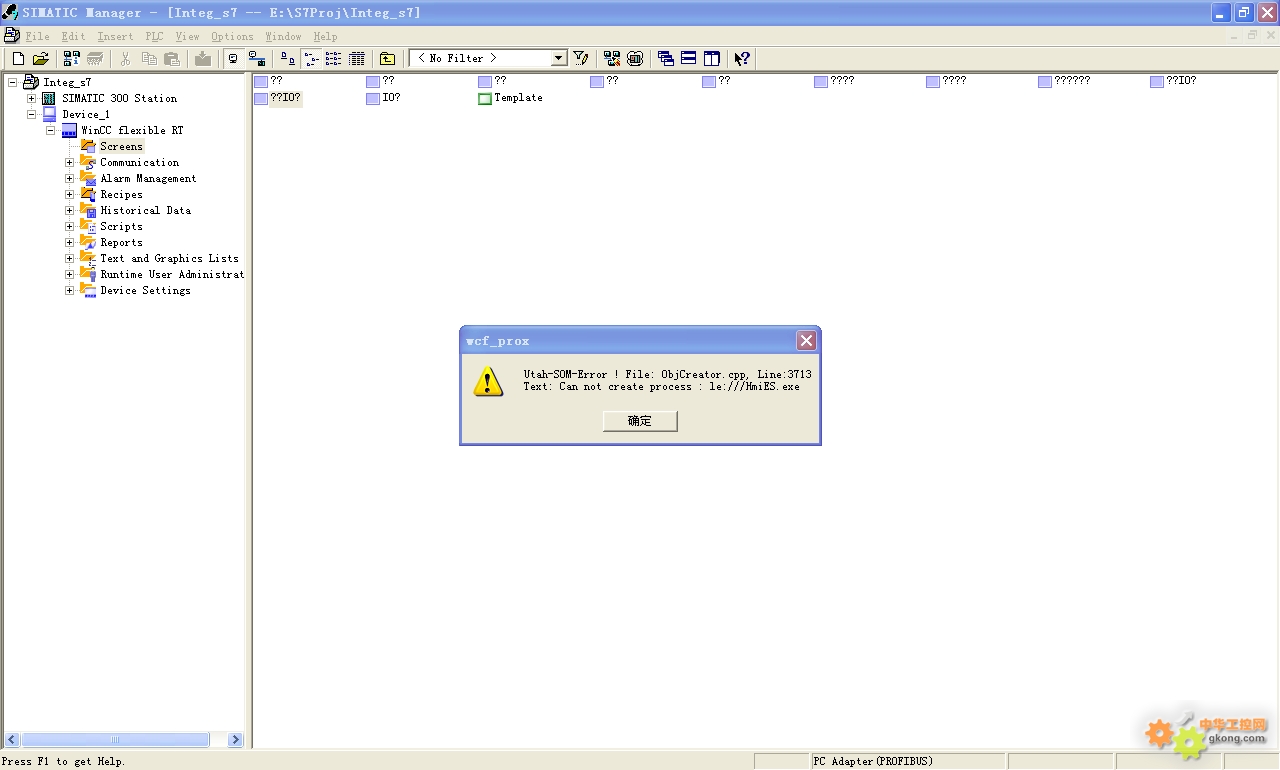Viewport: 1280px width, 770px height.
Task: Toggle the Small Icons view mode
Action: coord(311,59)
